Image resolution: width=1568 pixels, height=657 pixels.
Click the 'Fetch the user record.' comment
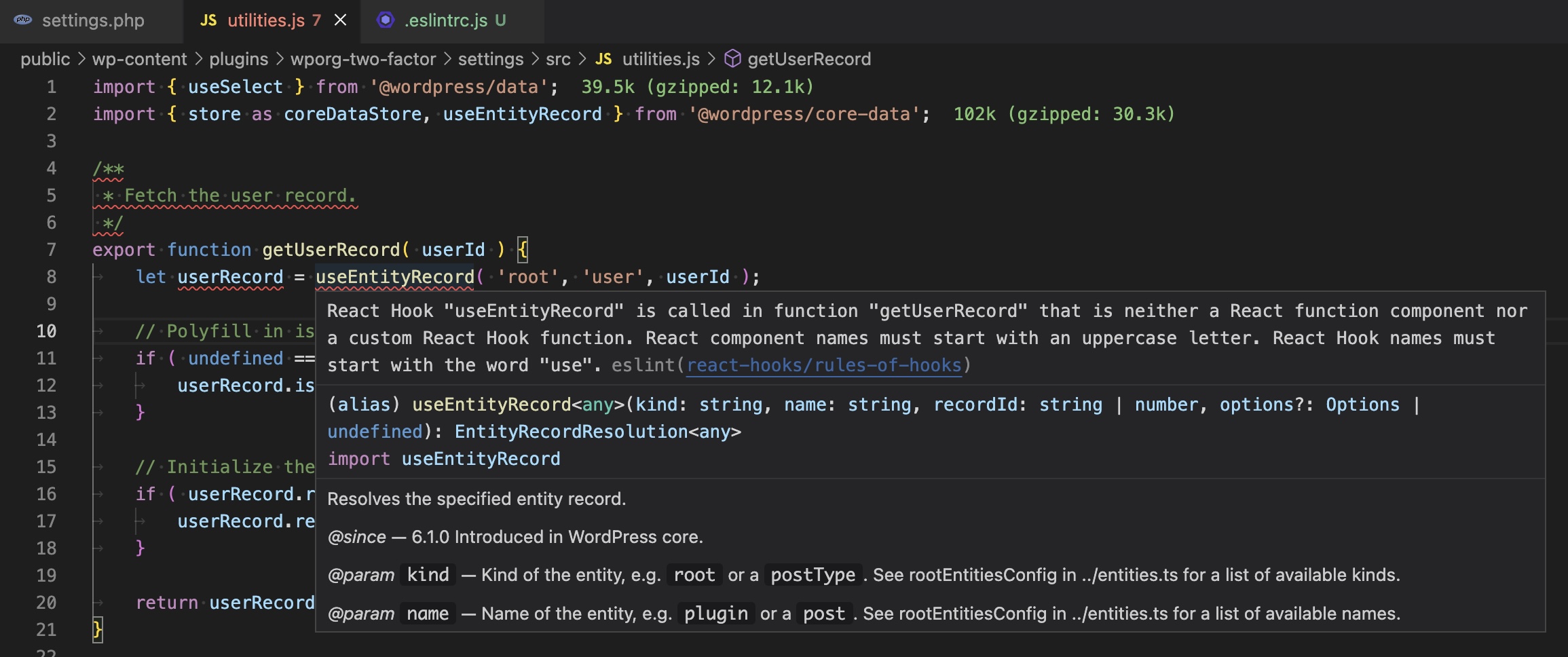240,195
